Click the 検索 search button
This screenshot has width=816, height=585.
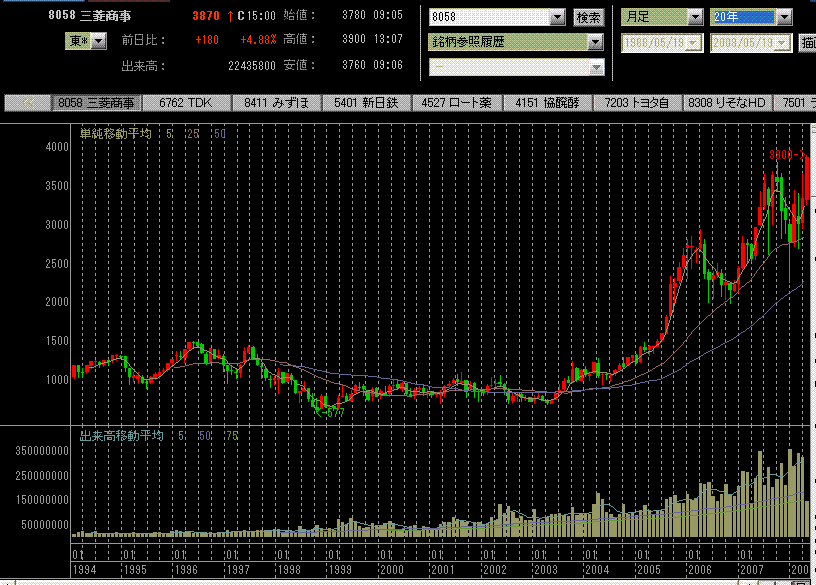(588, 18)
